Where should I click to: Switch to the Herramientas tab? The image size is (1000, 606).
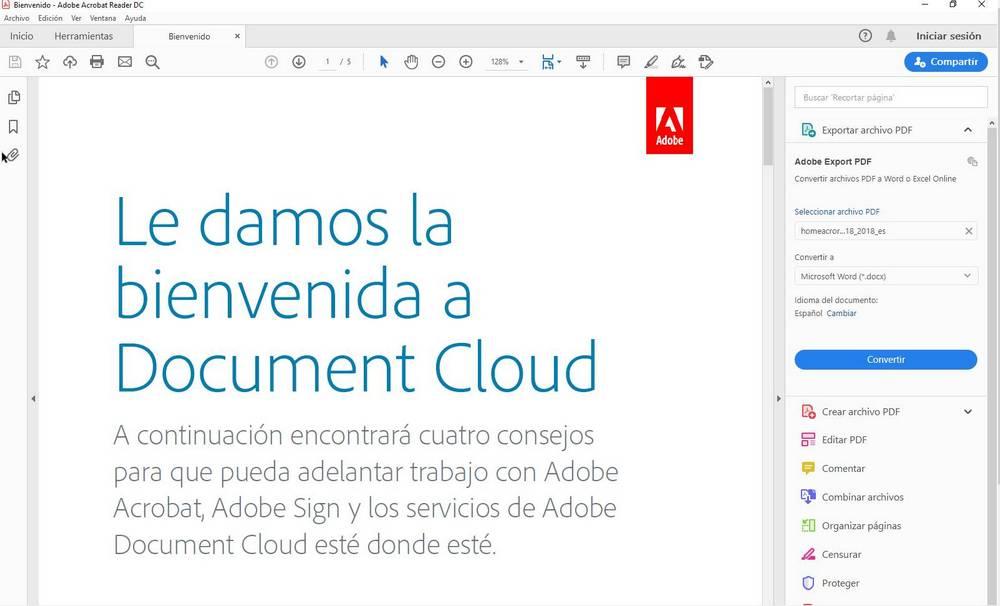coord(84,36)
